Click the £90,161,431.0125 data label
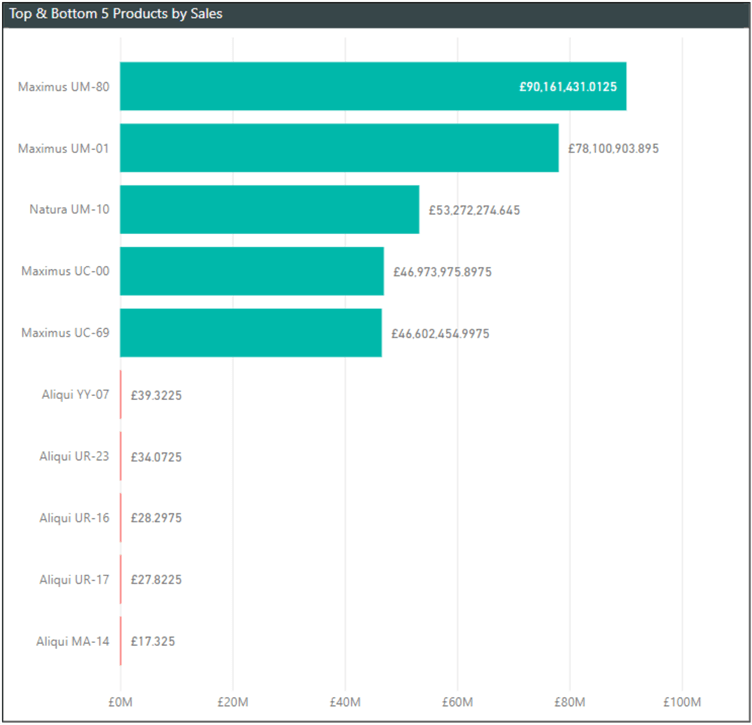Viewport: 752px width, 725px height. click(x=568, y=87)
